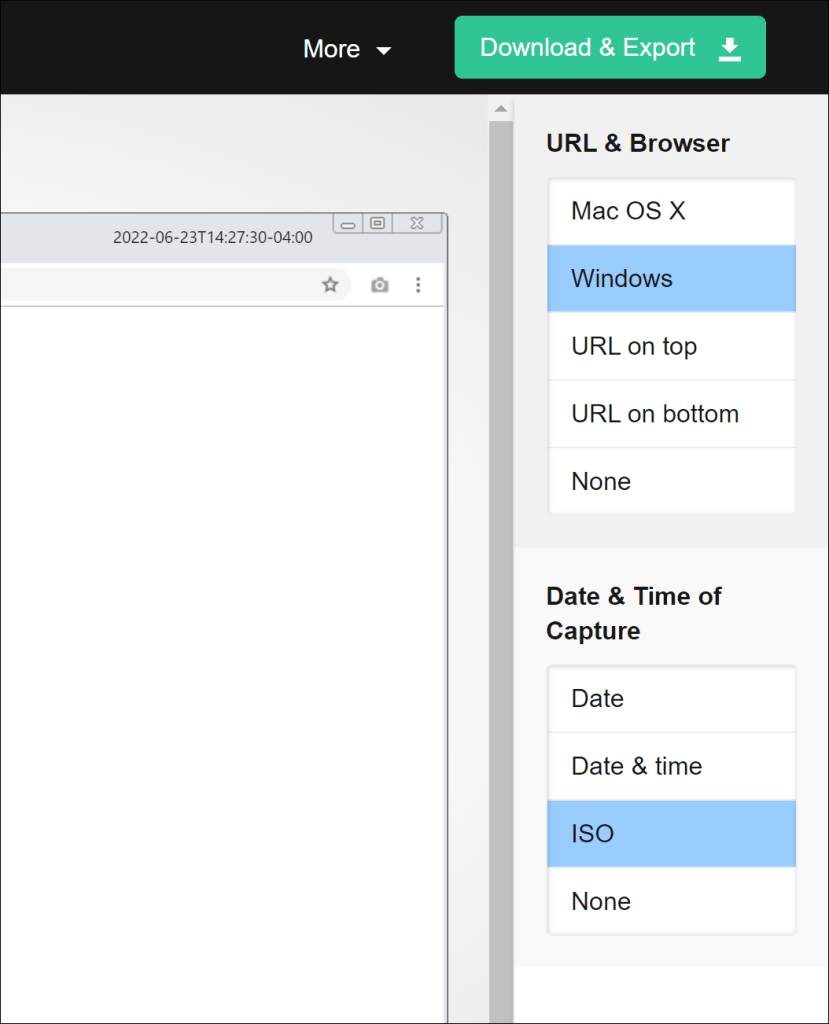
Task: Click the preview window maximize icon
Action: click(x=377, y=223)
